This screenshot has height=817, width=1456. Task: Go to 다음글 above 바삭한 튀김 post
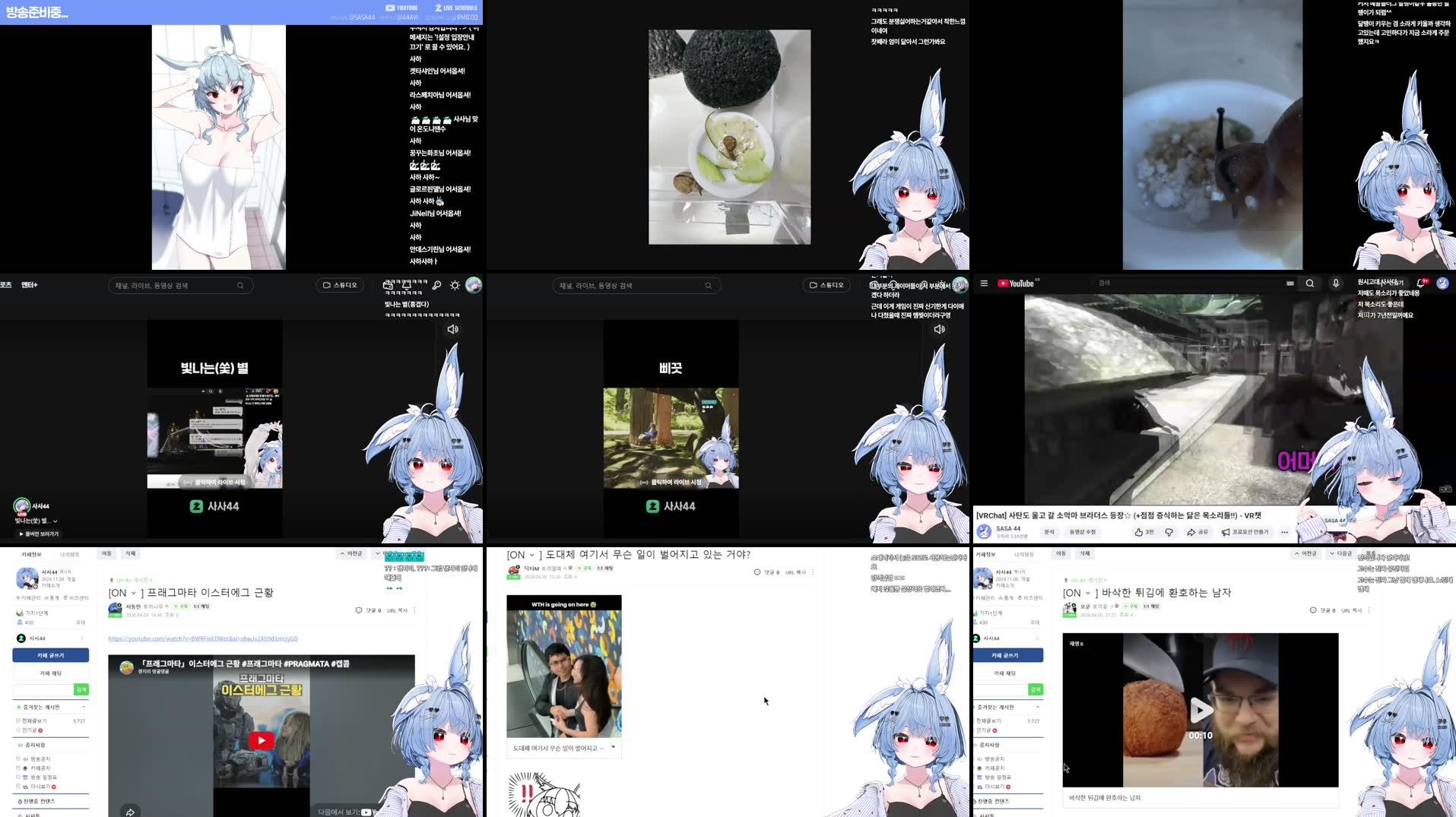(1342, 553)
